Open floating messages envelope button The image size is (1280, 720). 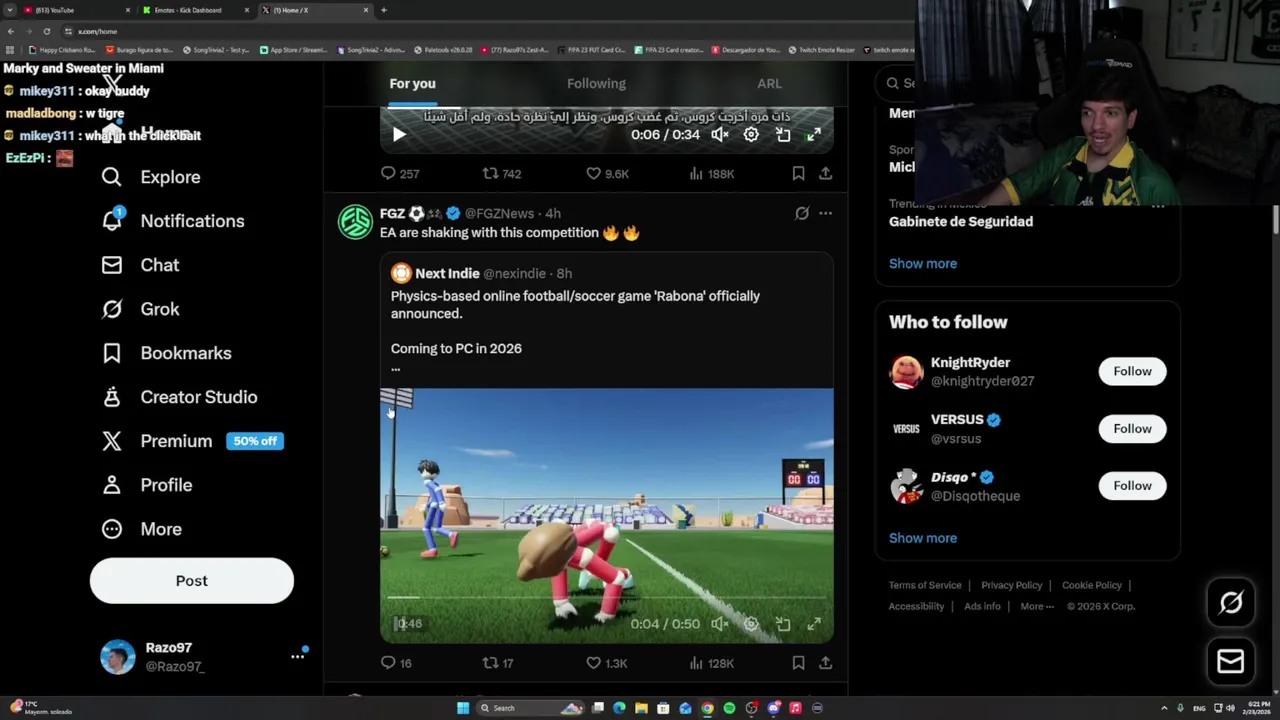click(x=1231, y=661)
